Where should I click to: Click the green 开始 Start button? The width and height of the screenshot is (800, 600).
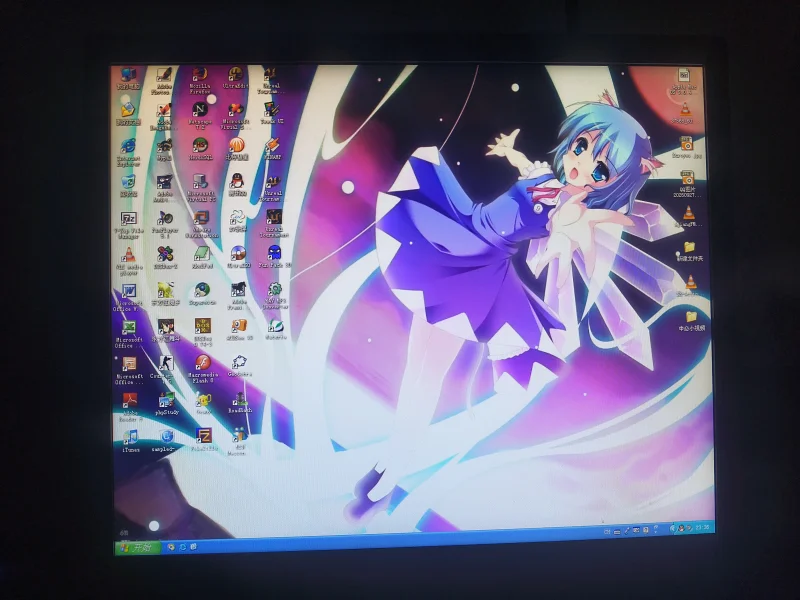tap(138, 548)
